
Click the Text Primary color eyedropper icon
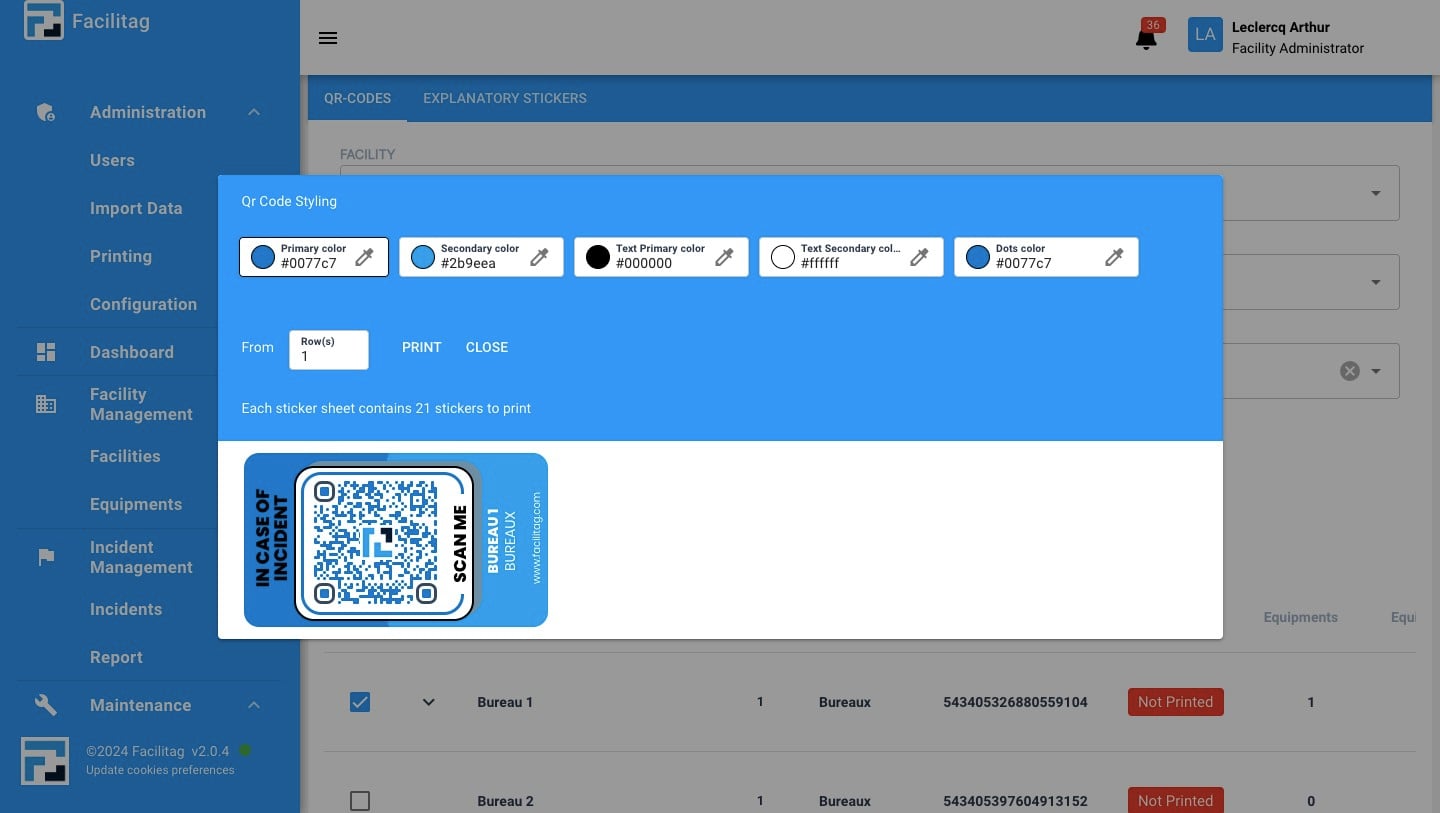pyautogui.click(x=724, y=257)
